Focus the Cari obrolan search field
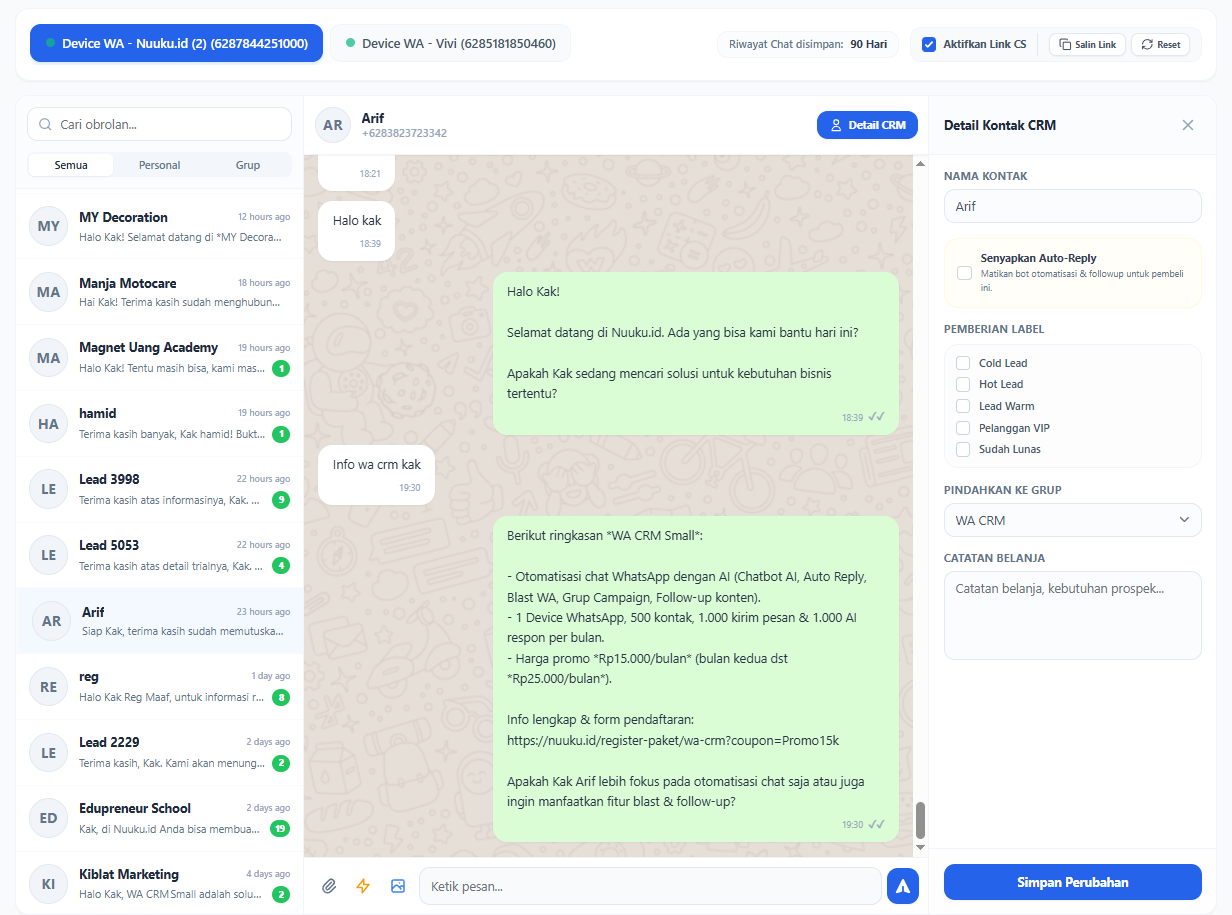Screen dimensions: 1232x915 [160, 125]
